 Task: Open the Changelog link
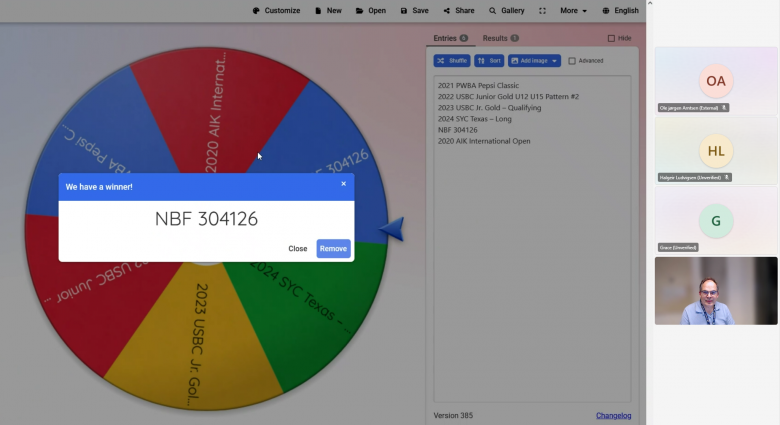(613, 415)
